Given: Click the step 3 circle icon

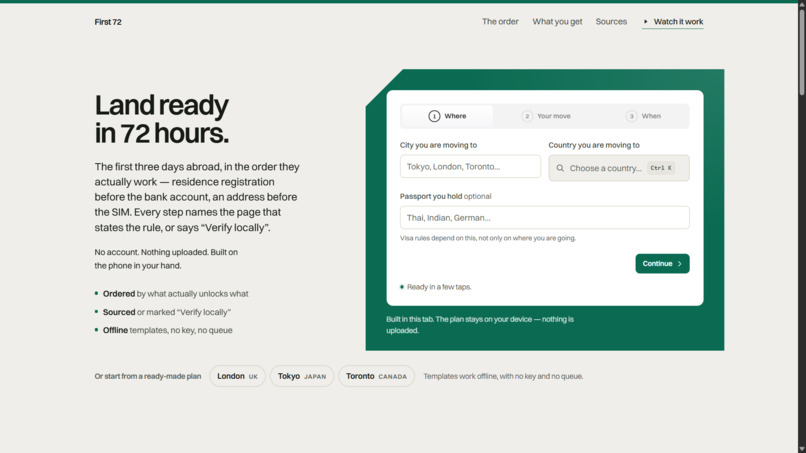Looking at the screenshot, I should [631, 116].
